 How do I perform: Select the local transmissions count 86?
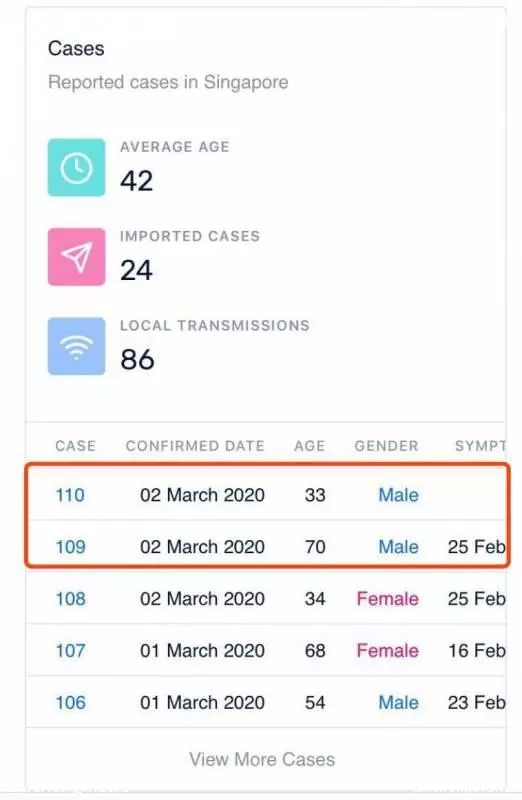click(137, 360)
